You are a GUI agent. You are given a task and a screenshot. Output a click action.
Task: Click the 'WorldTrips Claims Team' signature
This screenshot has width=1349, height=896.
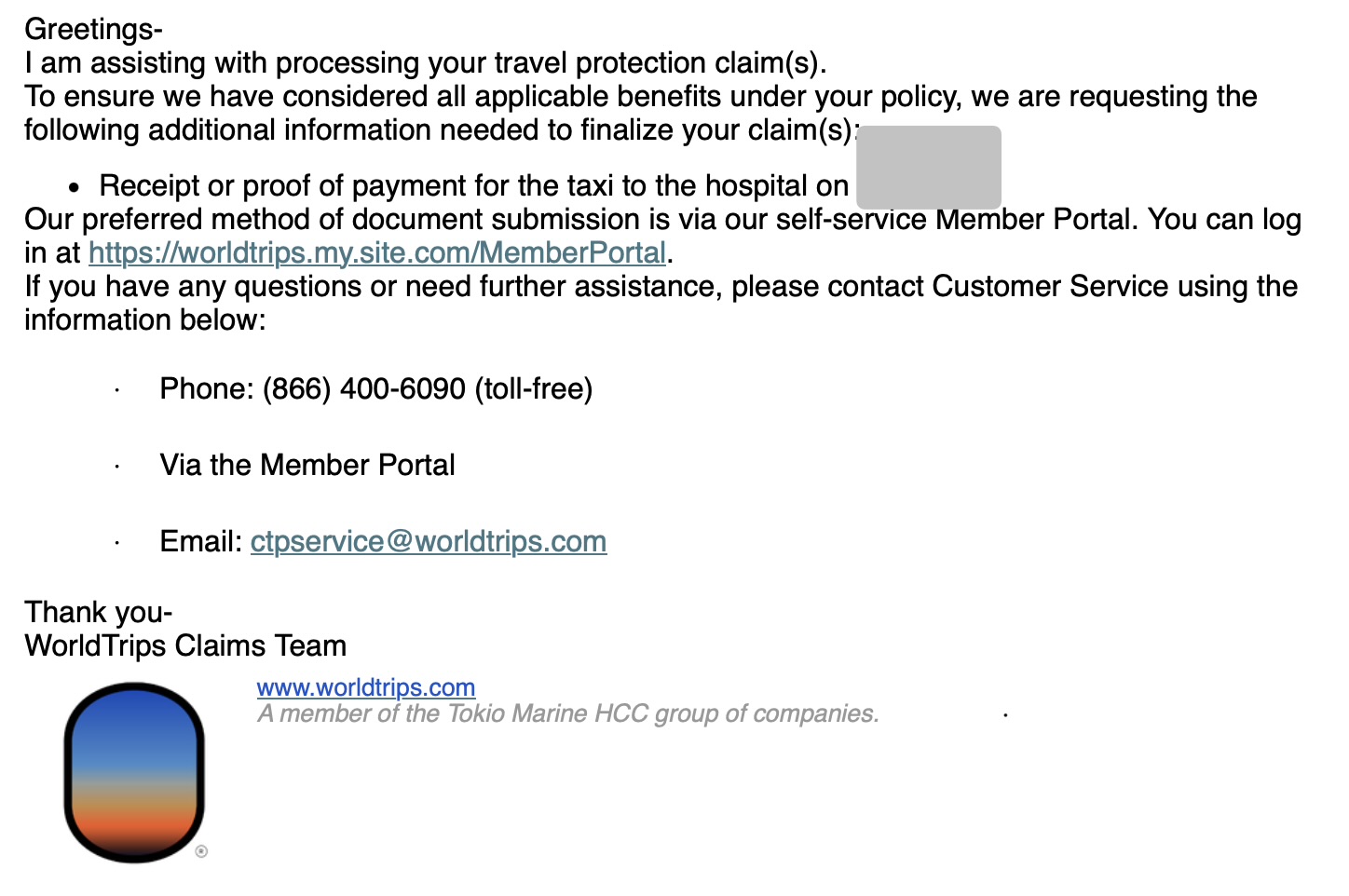tap(186, 645)
